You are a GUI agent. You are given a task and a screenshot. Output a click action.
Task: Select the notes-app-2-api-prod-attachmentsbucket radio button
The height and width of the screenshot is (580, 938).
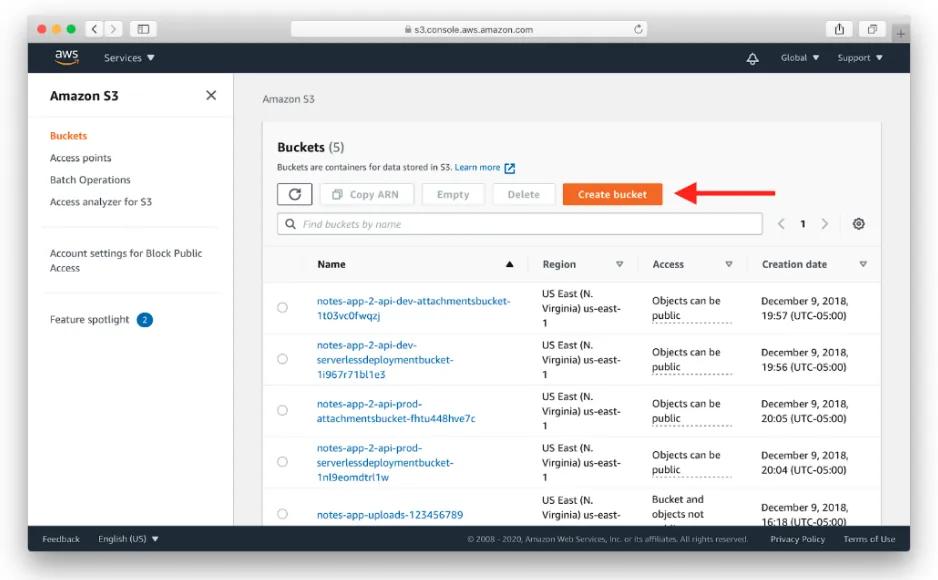282,410
